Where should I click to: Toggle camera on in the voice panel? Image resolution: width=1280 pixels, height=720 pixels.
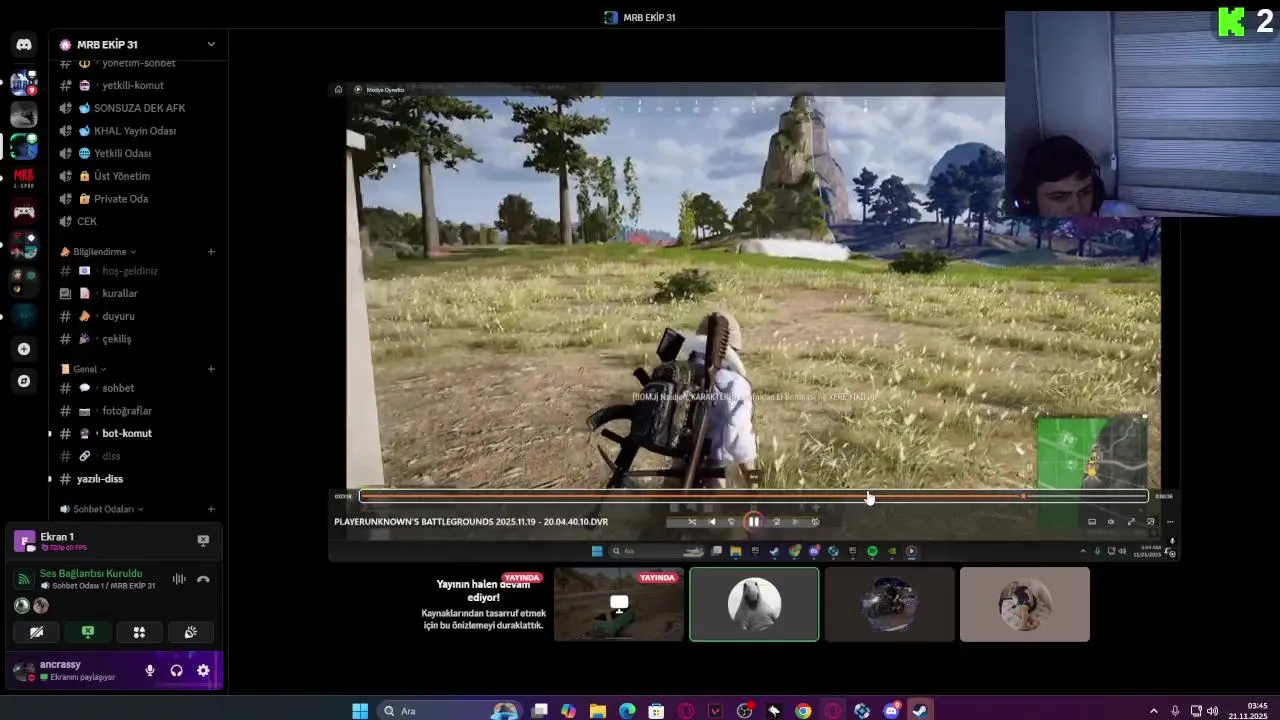click(36, 632)
